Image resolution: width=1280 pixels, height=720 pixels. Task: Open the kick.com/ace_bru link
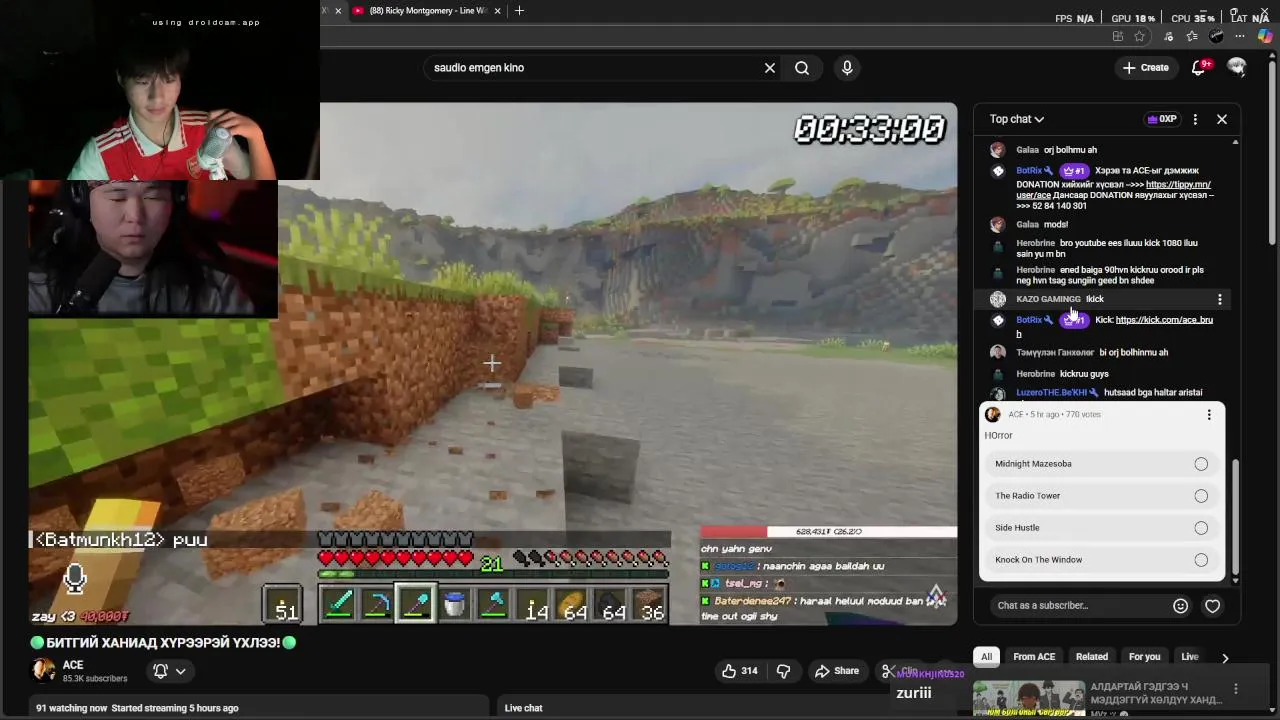tap(1164, 320)
